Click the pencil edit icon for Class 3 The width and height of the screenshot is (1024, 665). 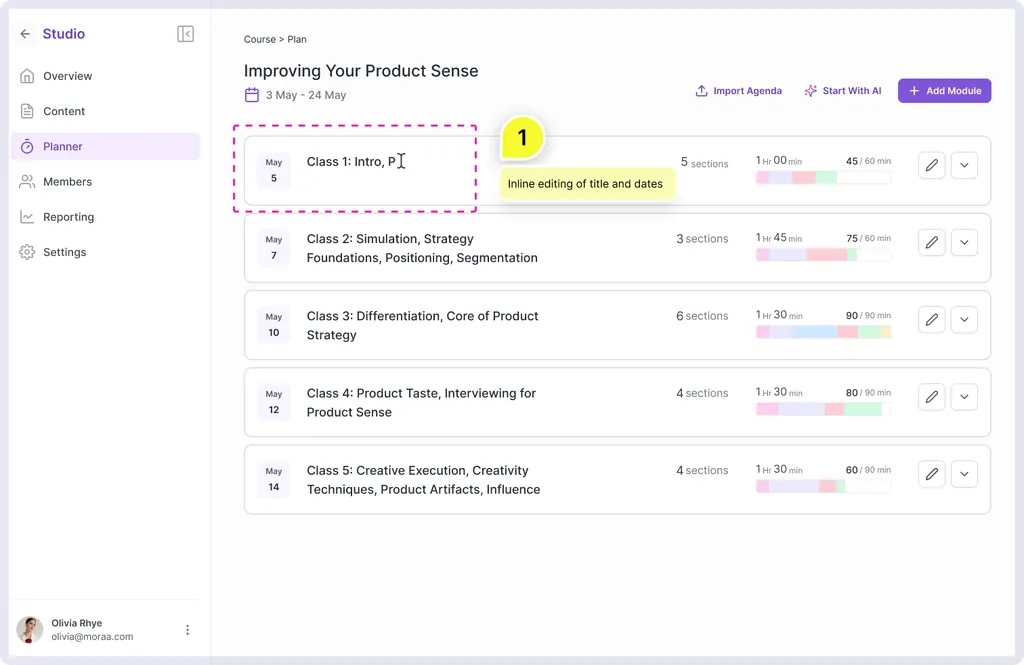point(932,319)
